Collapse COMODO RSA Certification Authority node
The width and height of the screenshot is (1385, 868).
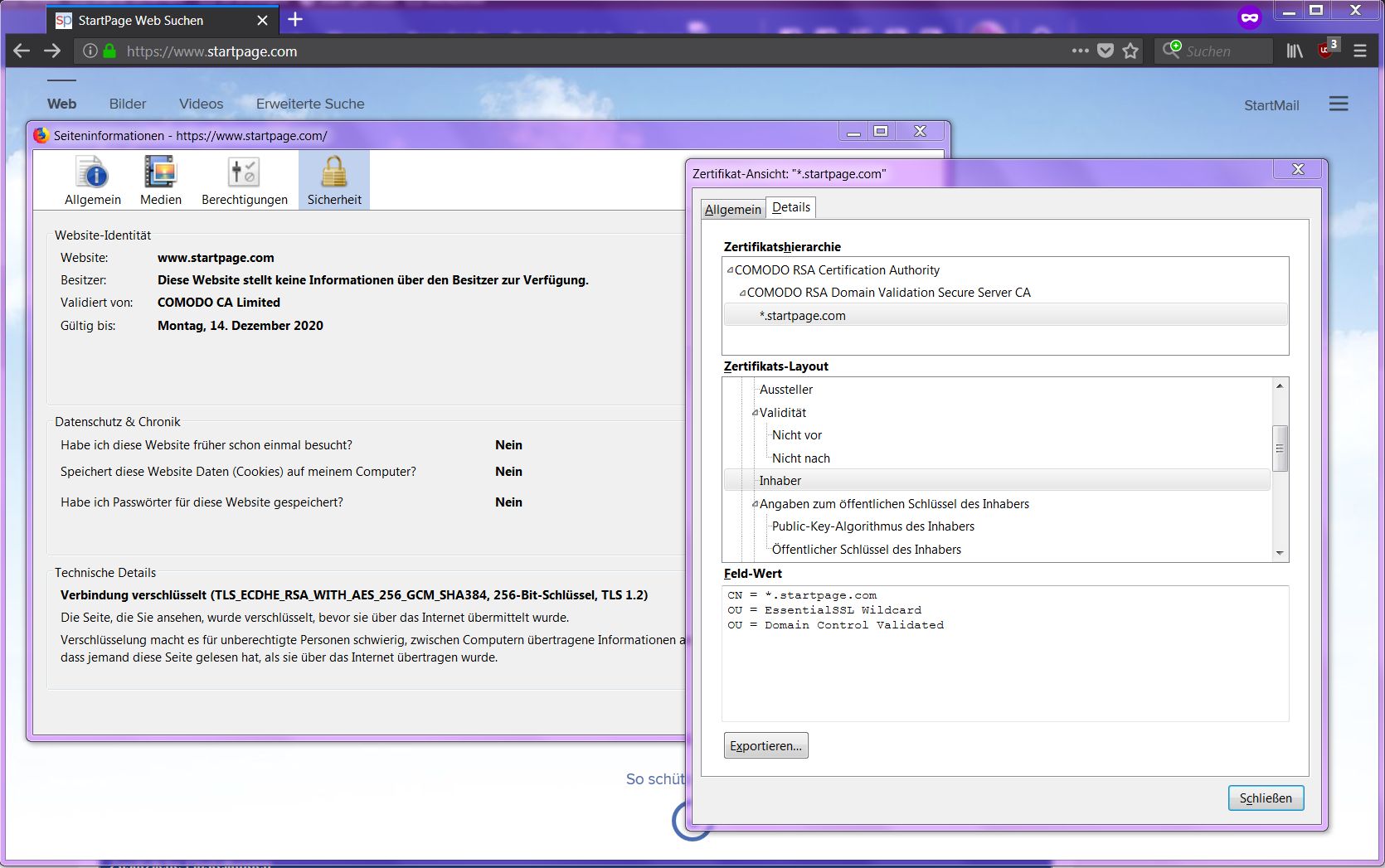click(x=730, y=270)
